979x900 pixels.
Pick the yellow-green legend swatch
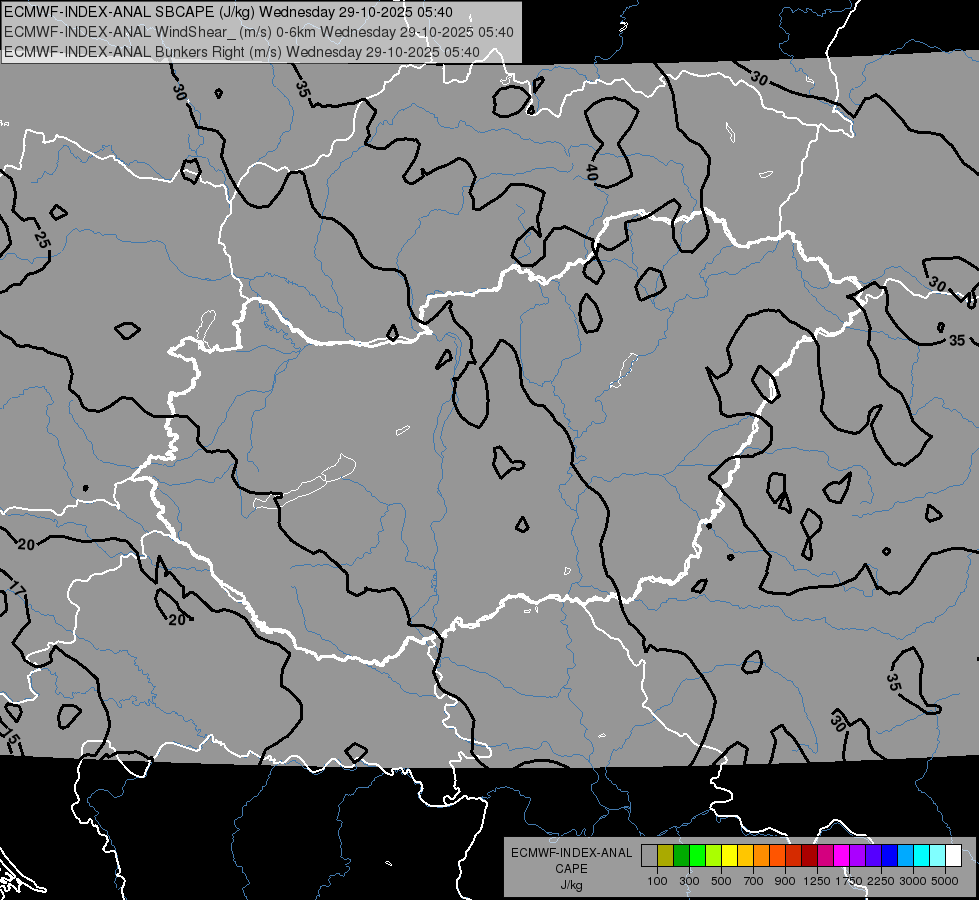(x=713, y=856)
